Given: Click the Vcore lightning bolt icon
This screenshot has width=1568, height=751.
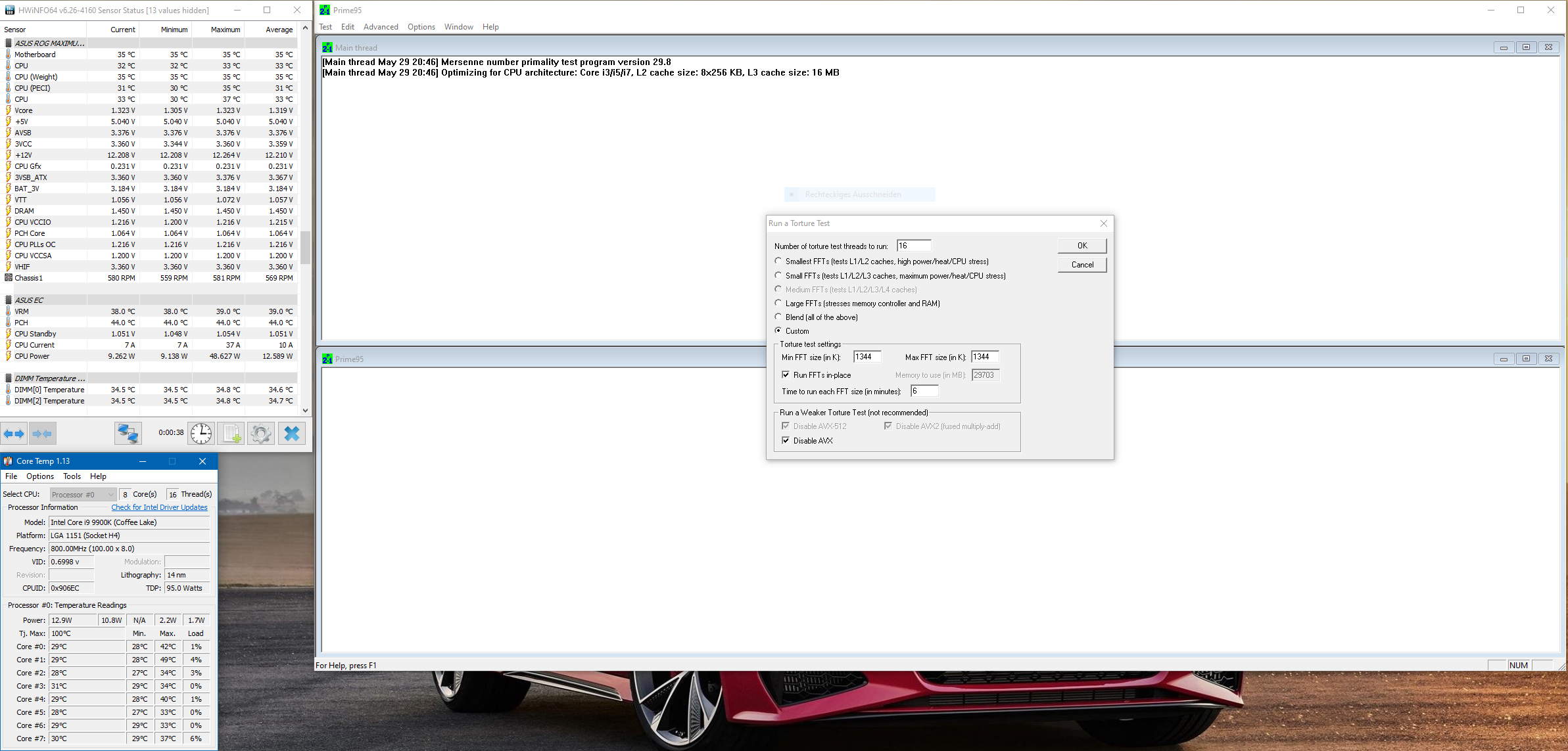Looking at the screenshot, I should pos(9,110).
